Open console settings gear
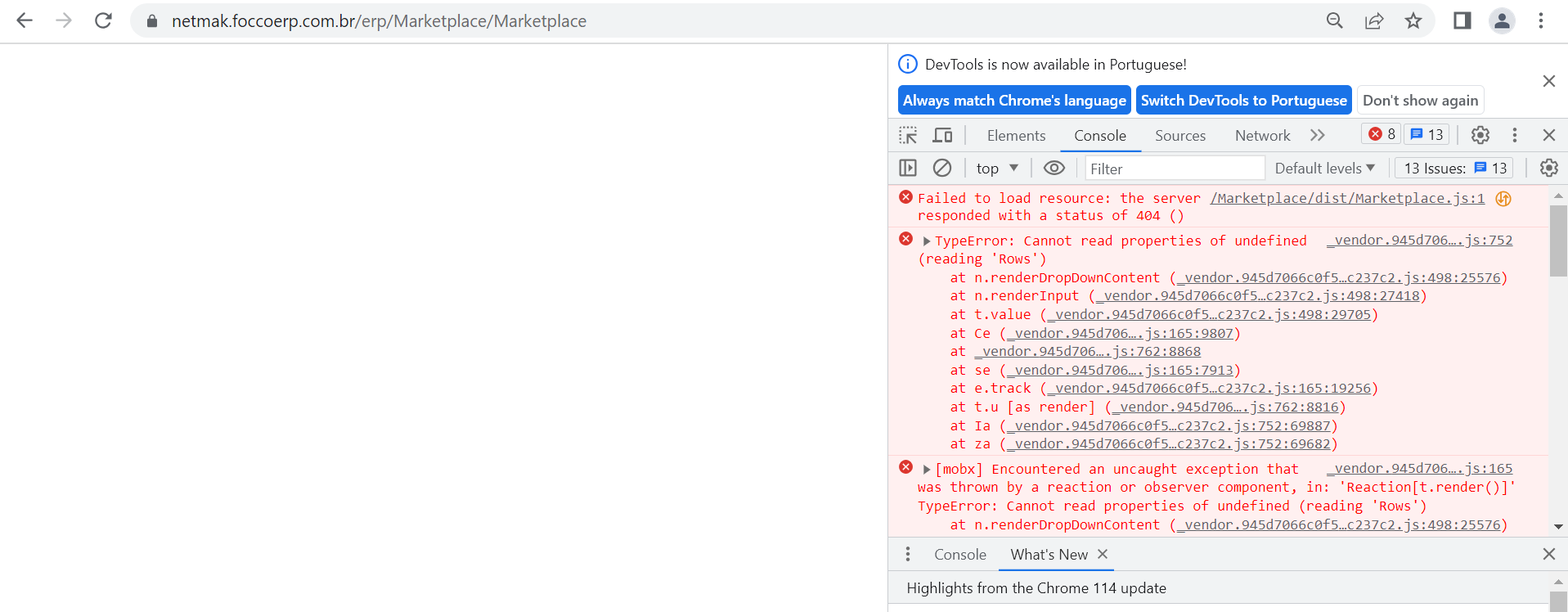The image size is (1568, 612). coord(1549,168)
